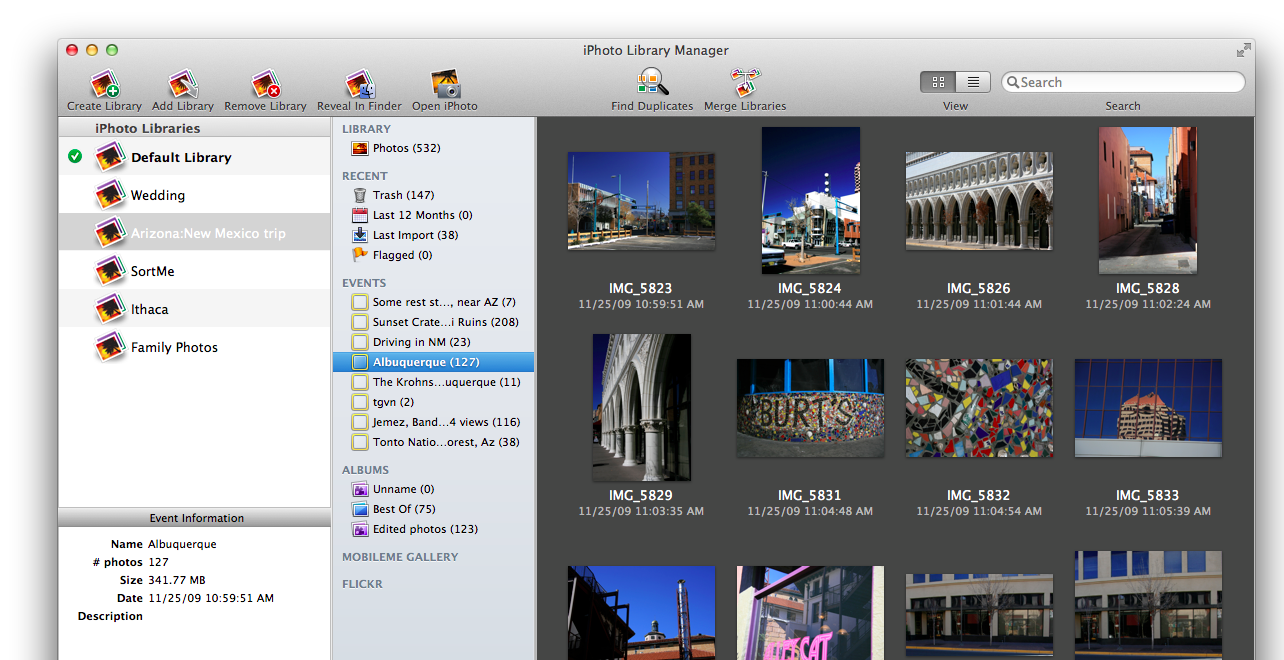
Task: Open the Find Duplicates tool
Action: (x=652, y=83)
